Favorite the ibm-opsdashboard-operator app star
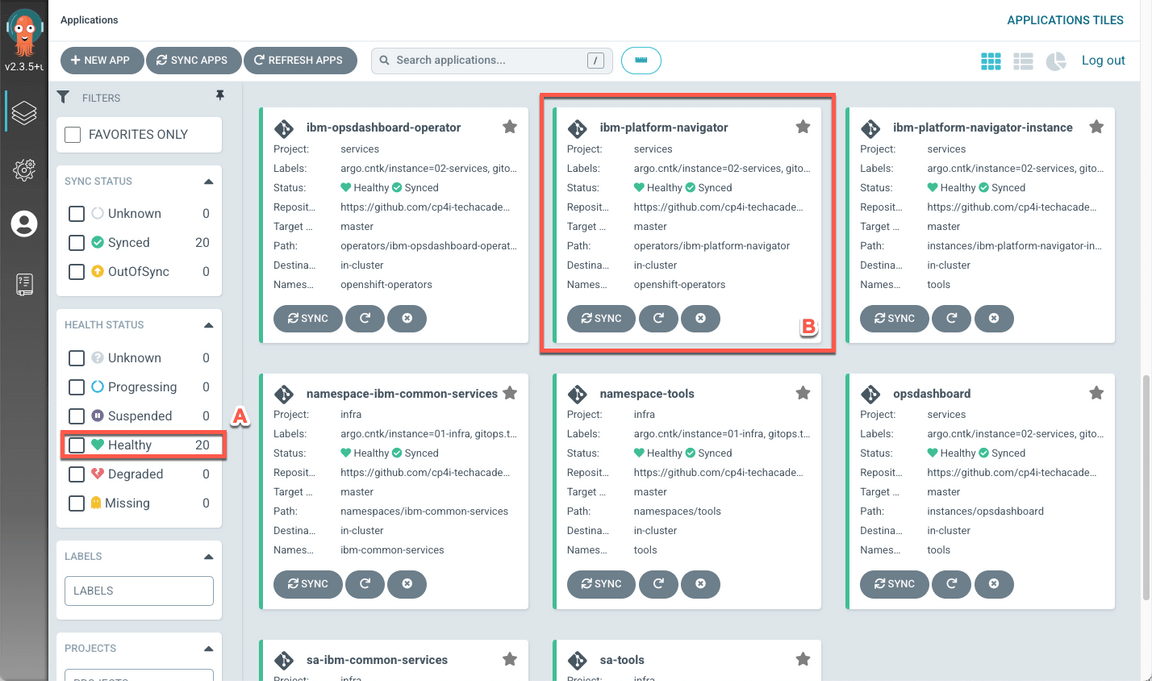 pyautogui.click(x=510, y=127)
